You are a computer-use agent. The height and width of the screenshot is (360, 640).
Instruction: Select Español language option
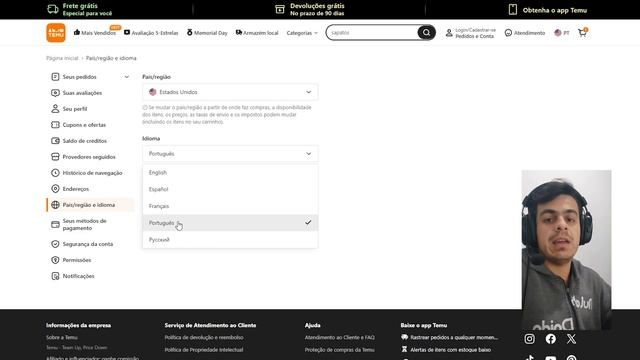coord(230,189)
